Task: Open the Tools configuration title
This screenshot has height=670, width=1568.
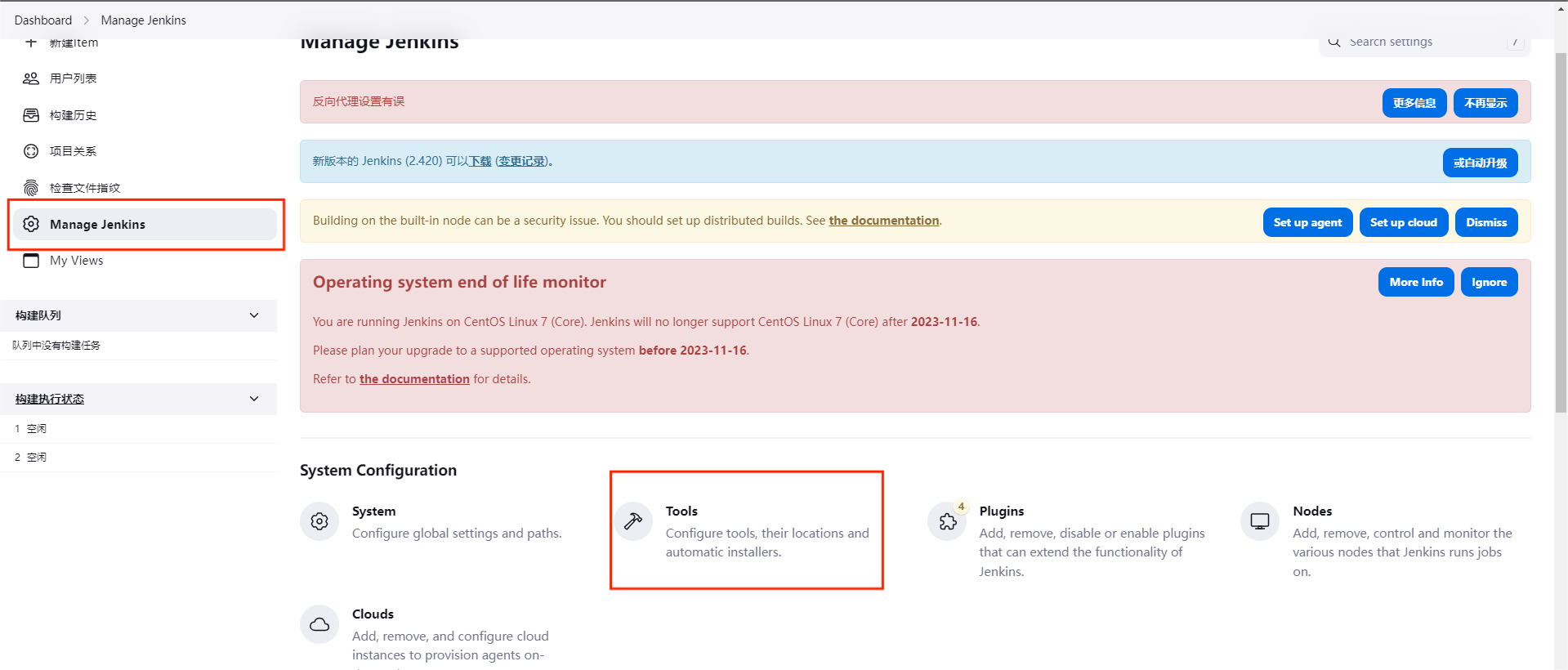Action: [681, 511]
